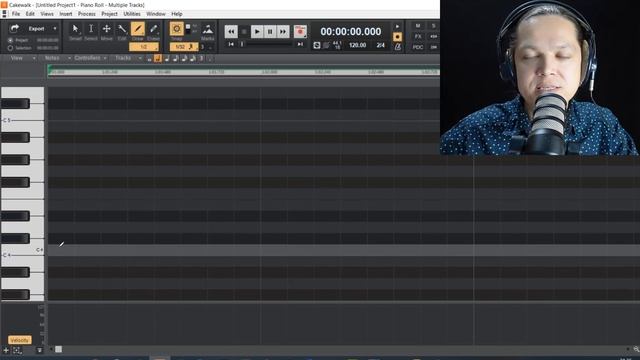Click the Rewind transport button
640x360 pixels.
coord(231,31)
